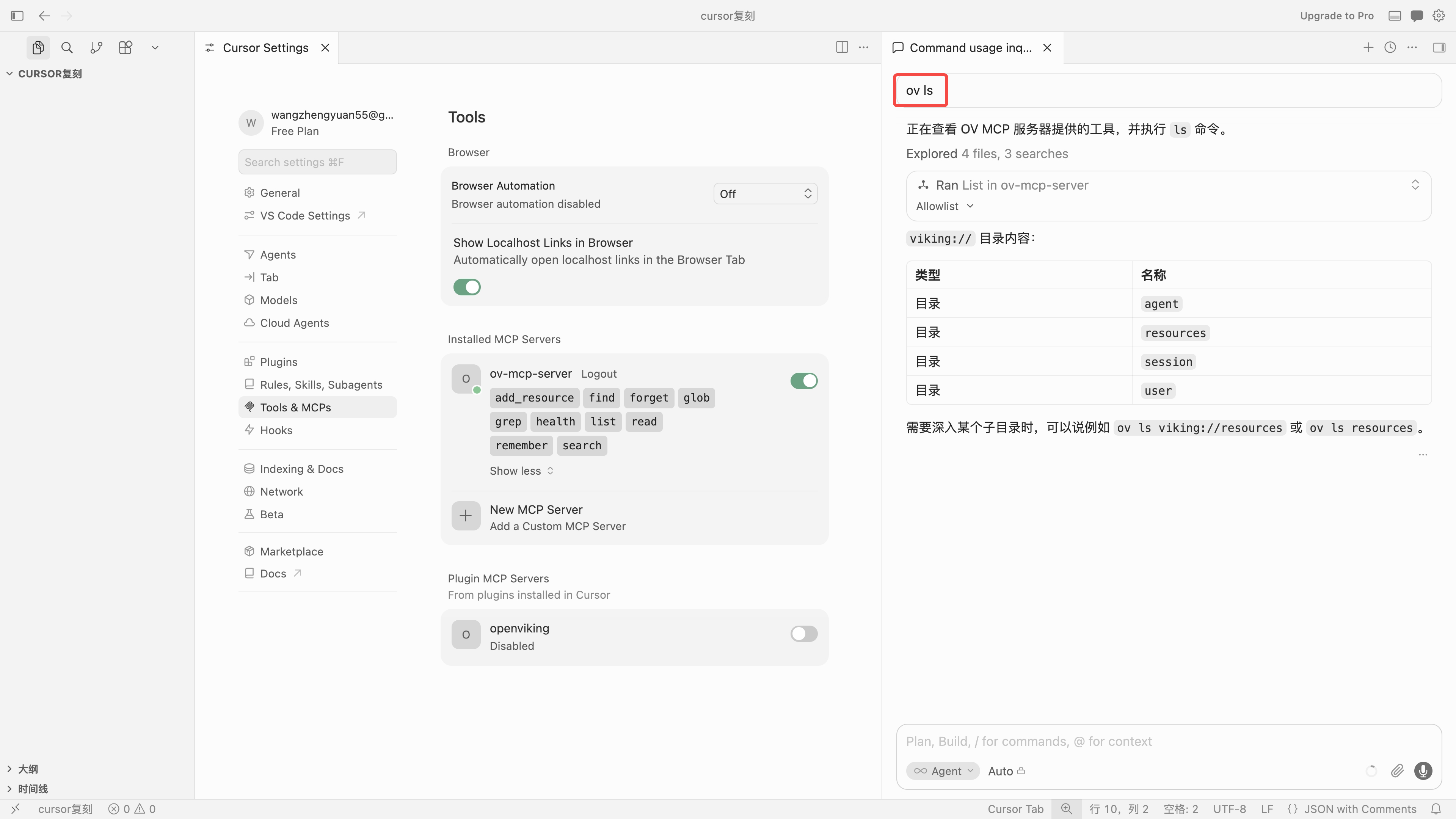
Task: Open the Extensions blocks icon
Action: pyautogui.click(x=126, y=47)
